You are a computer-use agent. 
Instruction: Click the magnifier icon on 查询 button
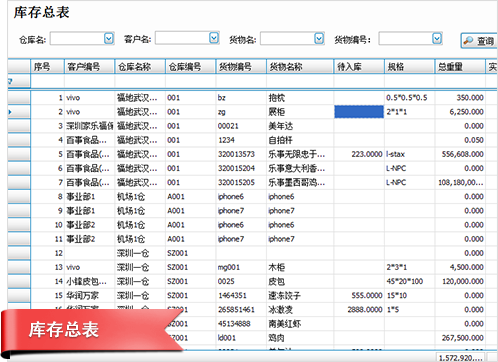[469, 41]
